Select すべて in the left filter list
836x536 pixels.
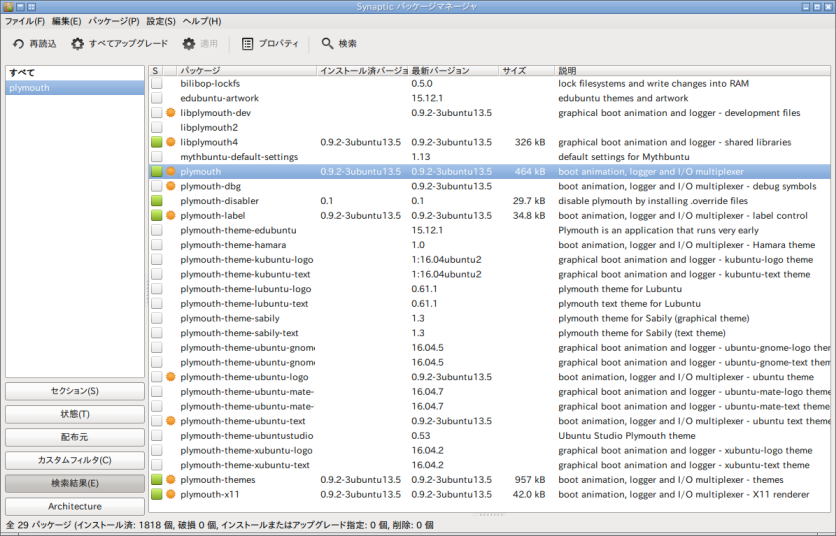tap(75, 73)
